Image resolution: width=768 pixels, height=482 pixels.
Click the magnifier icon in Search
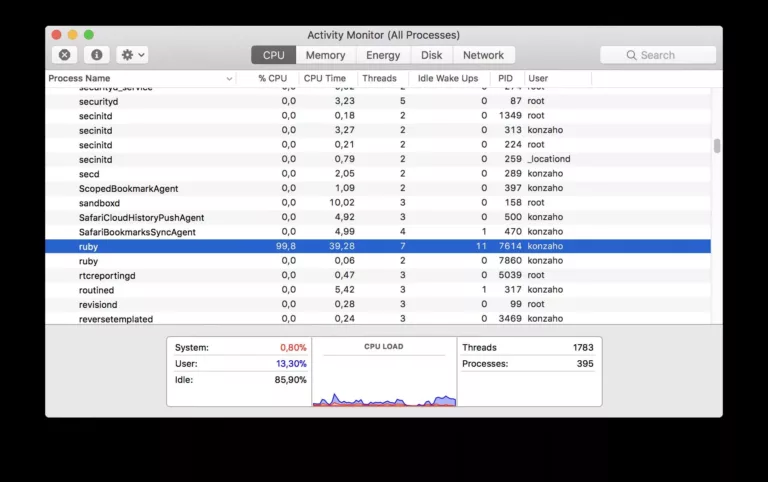click(x=631, y=55)
